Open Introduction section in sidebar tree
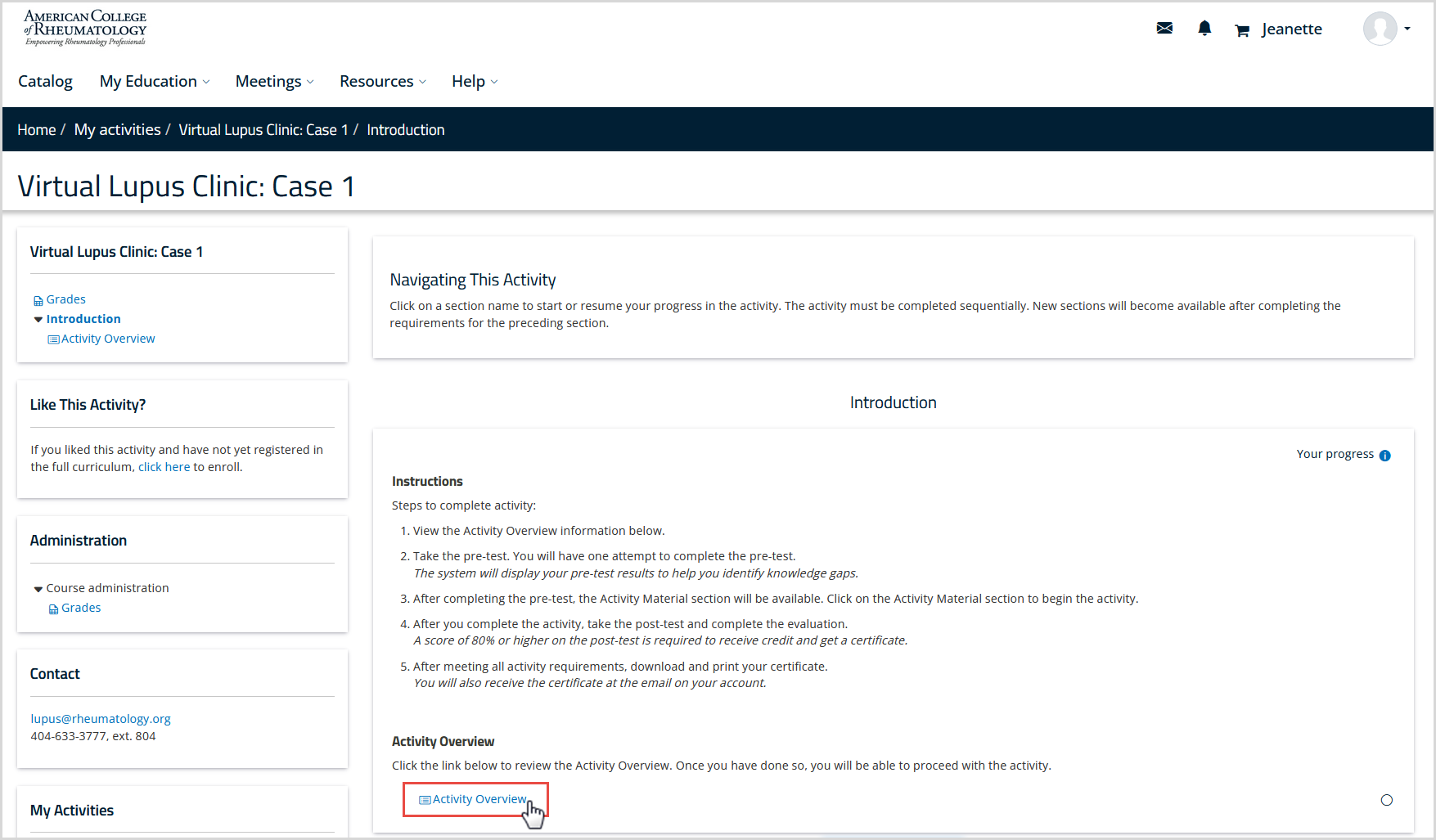The height and width of the screenshot is (840, 1436). pyautogui.click(x=83, y=319)
